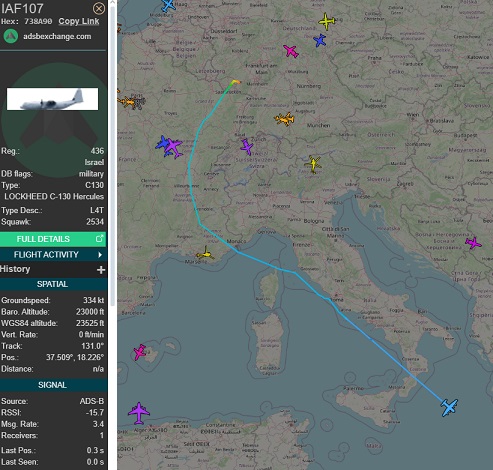
Task: Close the IAF107 aircraft info panel
Action: click(x=99, y=8)
